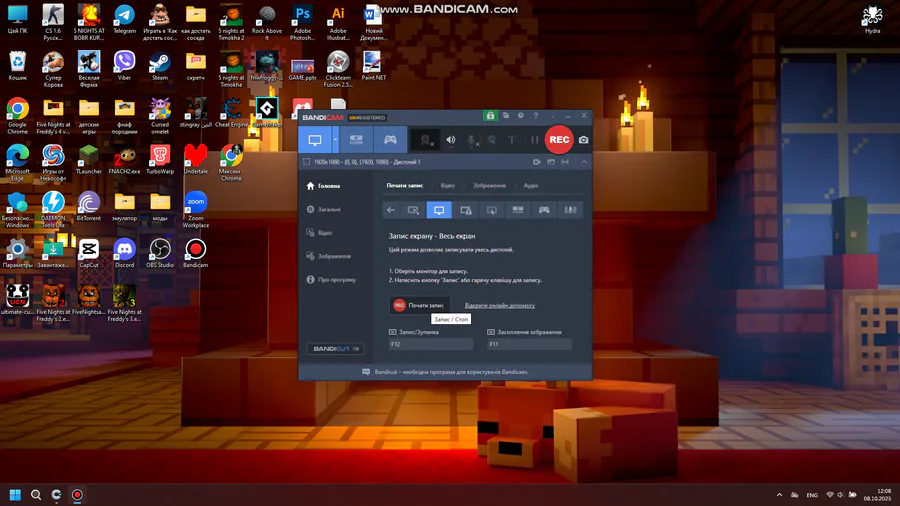
Task: Switch to the Аудіо tab
Action: pos(530,185)
